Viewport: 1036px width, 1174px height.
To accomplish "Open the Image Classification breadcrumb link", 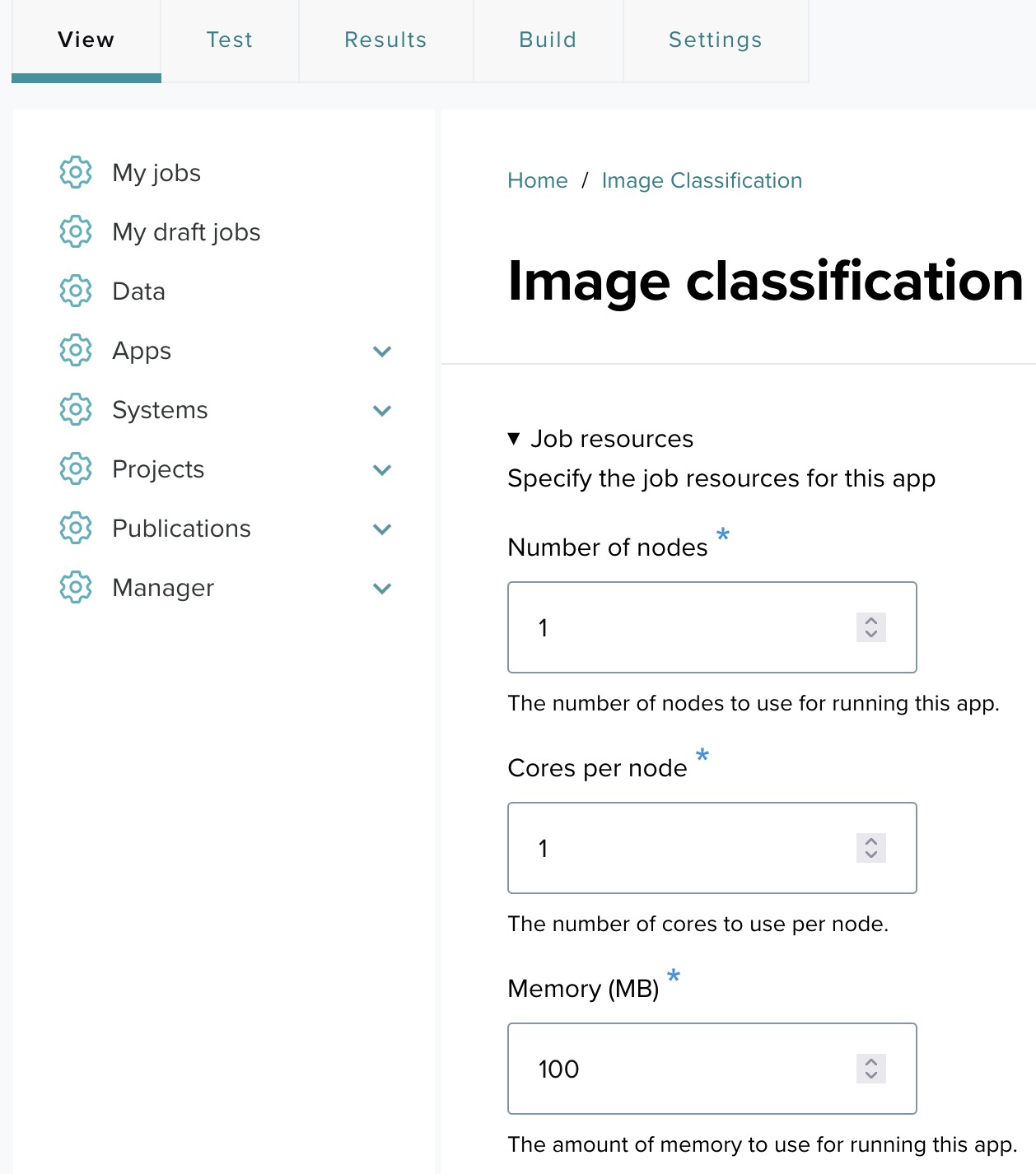I will pyautogui.click(x=702, y=180).
